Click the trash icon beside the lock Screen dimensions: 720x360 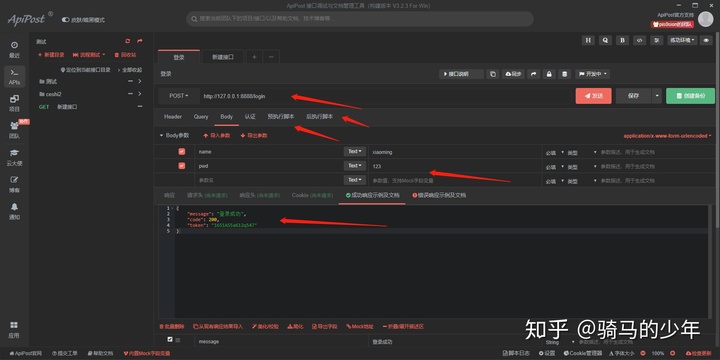pyautogui.click(x=565, y=74)
